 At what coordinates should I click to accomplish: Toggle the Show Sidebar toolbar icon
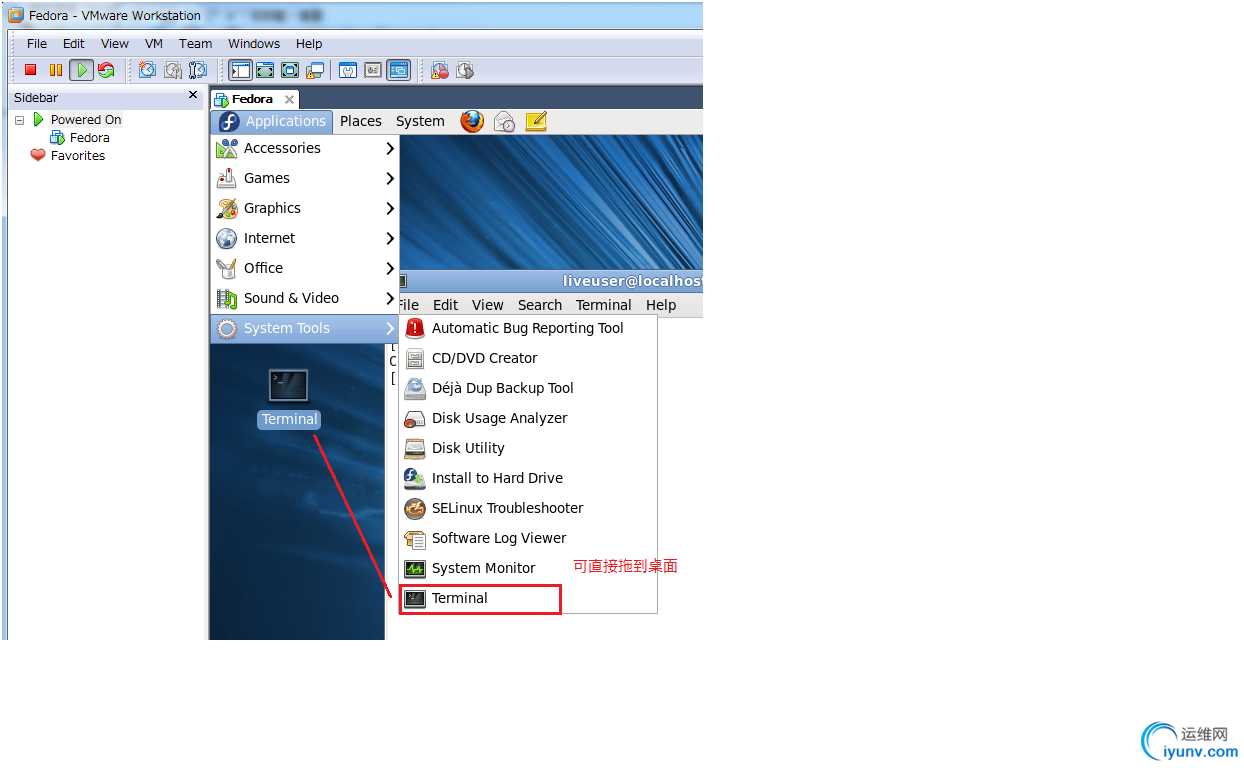click(x=240, y=70)
